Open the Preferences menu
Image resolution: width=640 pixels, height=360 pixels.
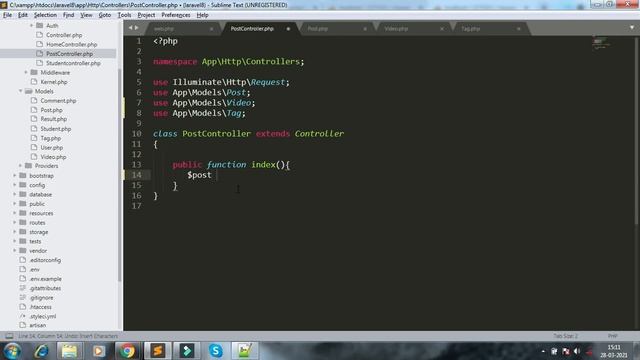[x=176, y=15]
